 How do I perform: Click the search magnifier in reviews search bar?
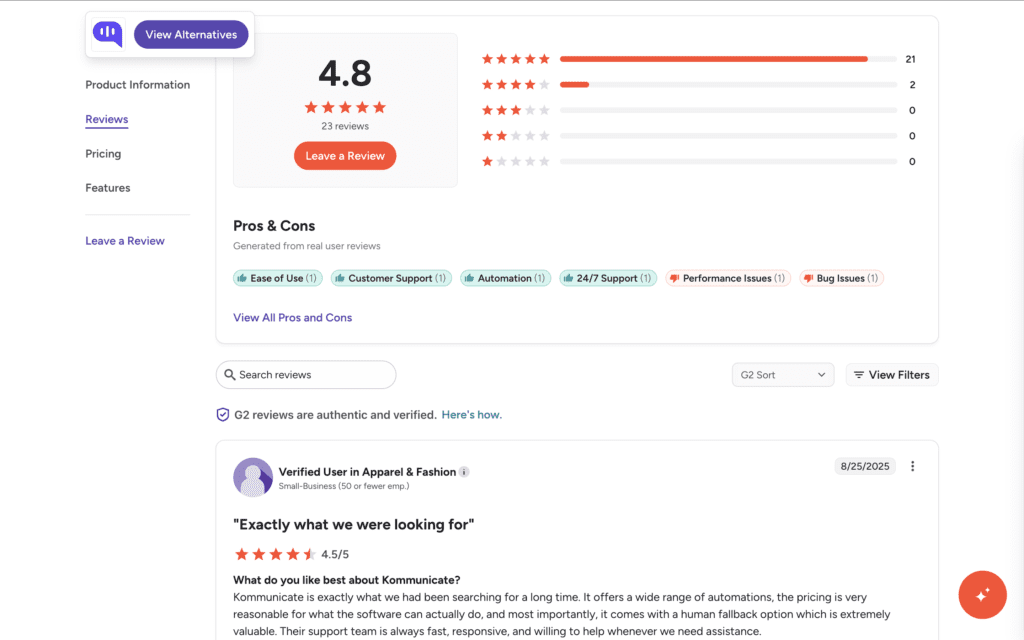click(x=231, y=374)
